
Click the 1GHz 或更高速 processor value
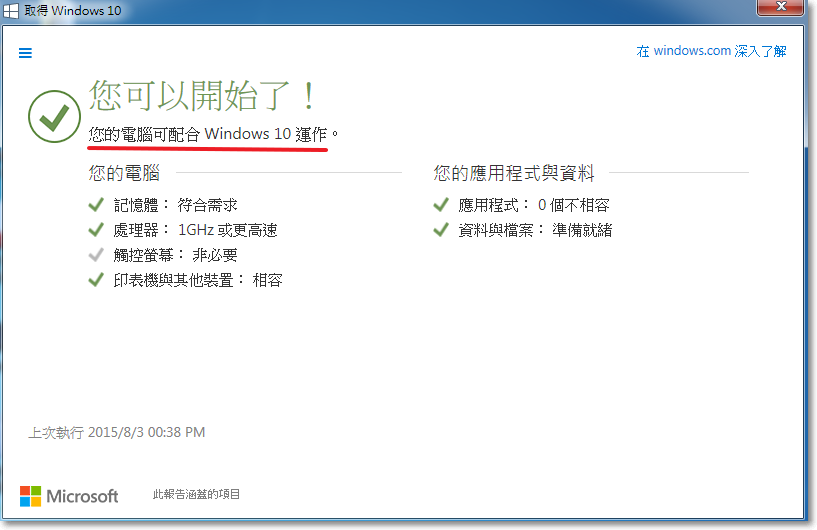pyautogui.click(x=227, y=230)
